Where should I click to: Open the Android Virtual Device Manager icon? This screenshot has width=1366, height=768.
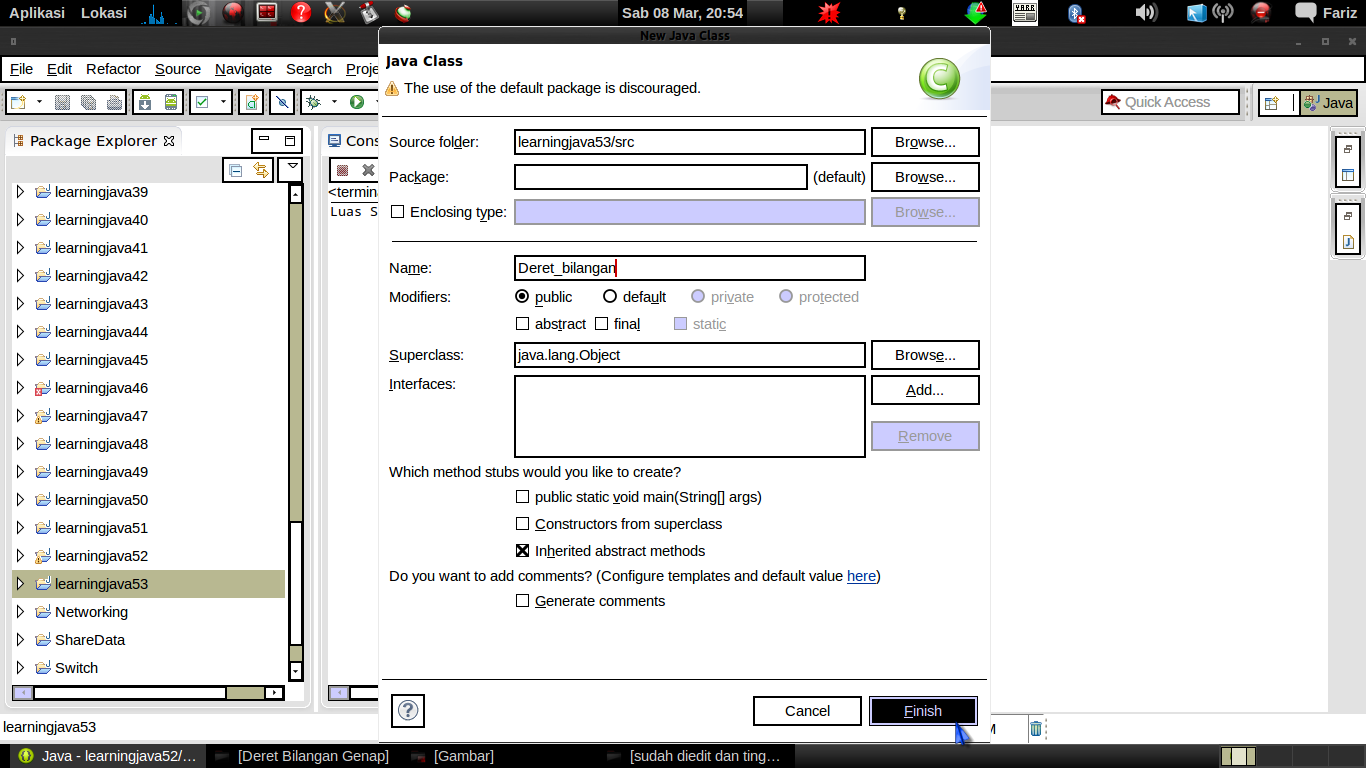(x=171, y=102)
